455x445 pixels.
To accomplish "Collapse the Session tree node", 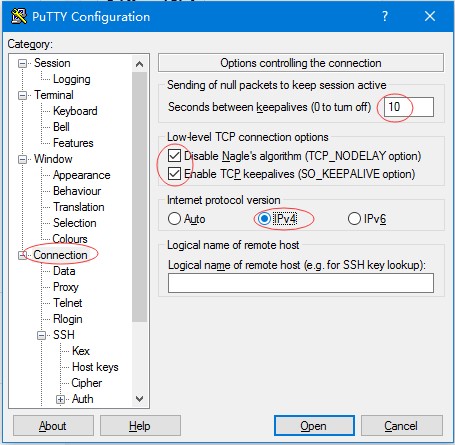I will [x=22, y=63].
